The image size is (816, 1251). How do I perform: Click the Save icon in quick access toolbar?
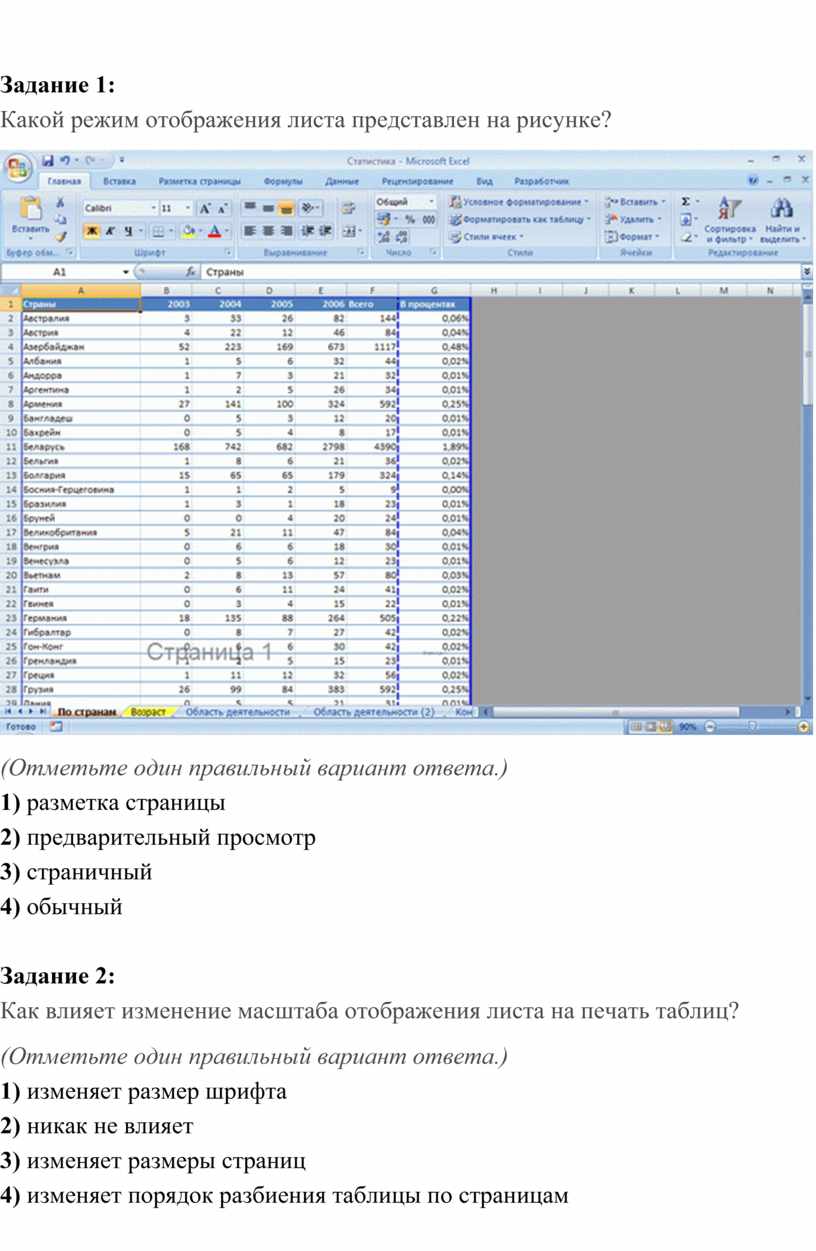pyautogui.click(x=47, y=160)
